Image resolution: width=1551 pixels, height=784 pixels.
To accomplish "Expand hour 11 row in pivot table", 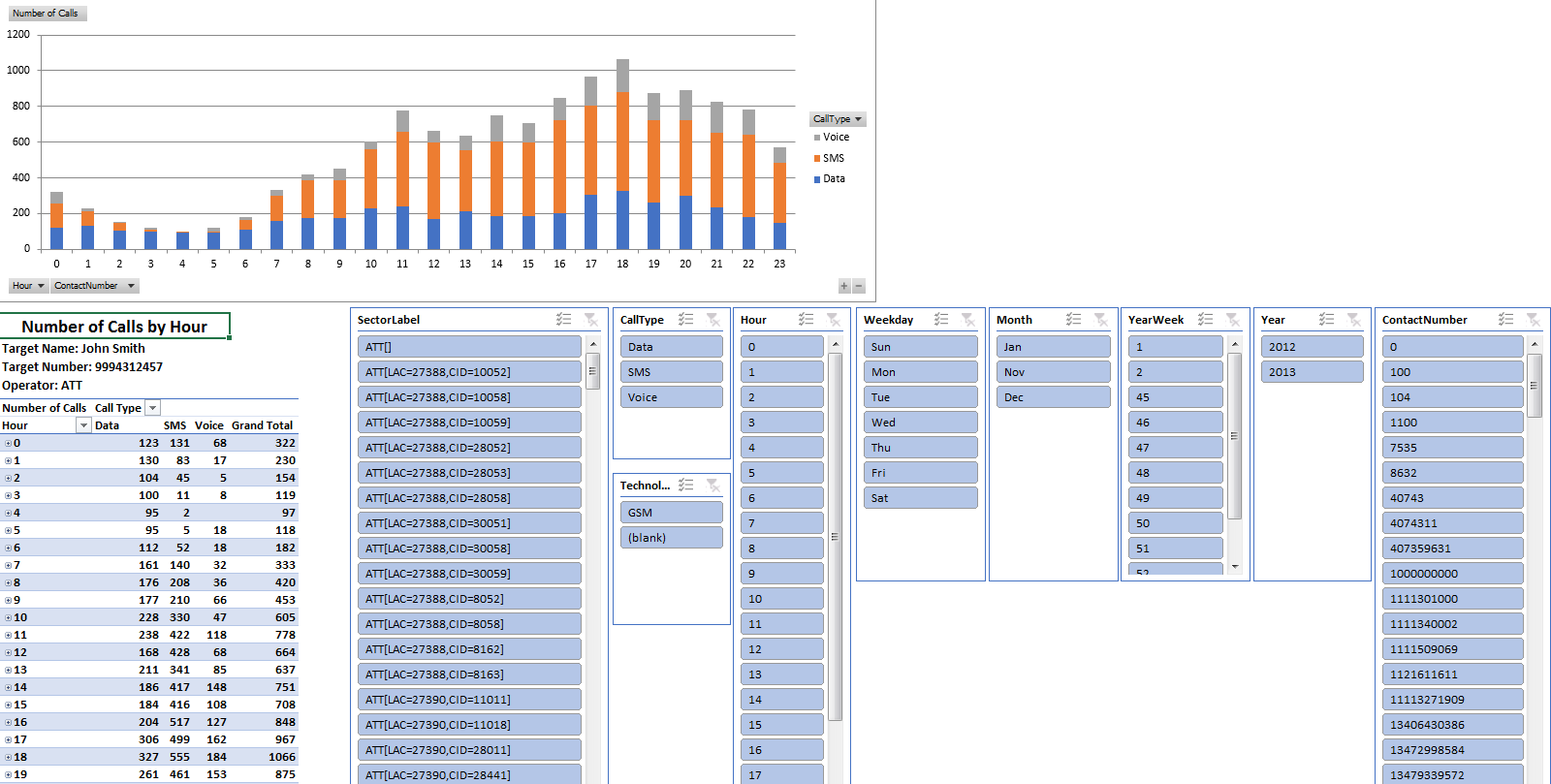I will coord(8,636).
